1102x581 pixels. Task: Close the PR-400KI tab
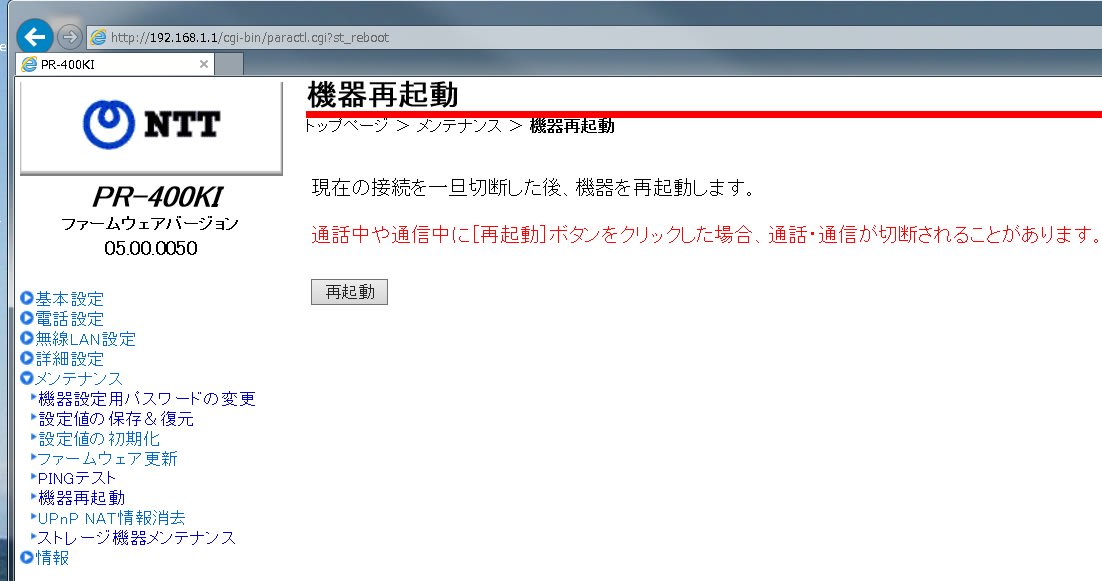pos(204,64)
